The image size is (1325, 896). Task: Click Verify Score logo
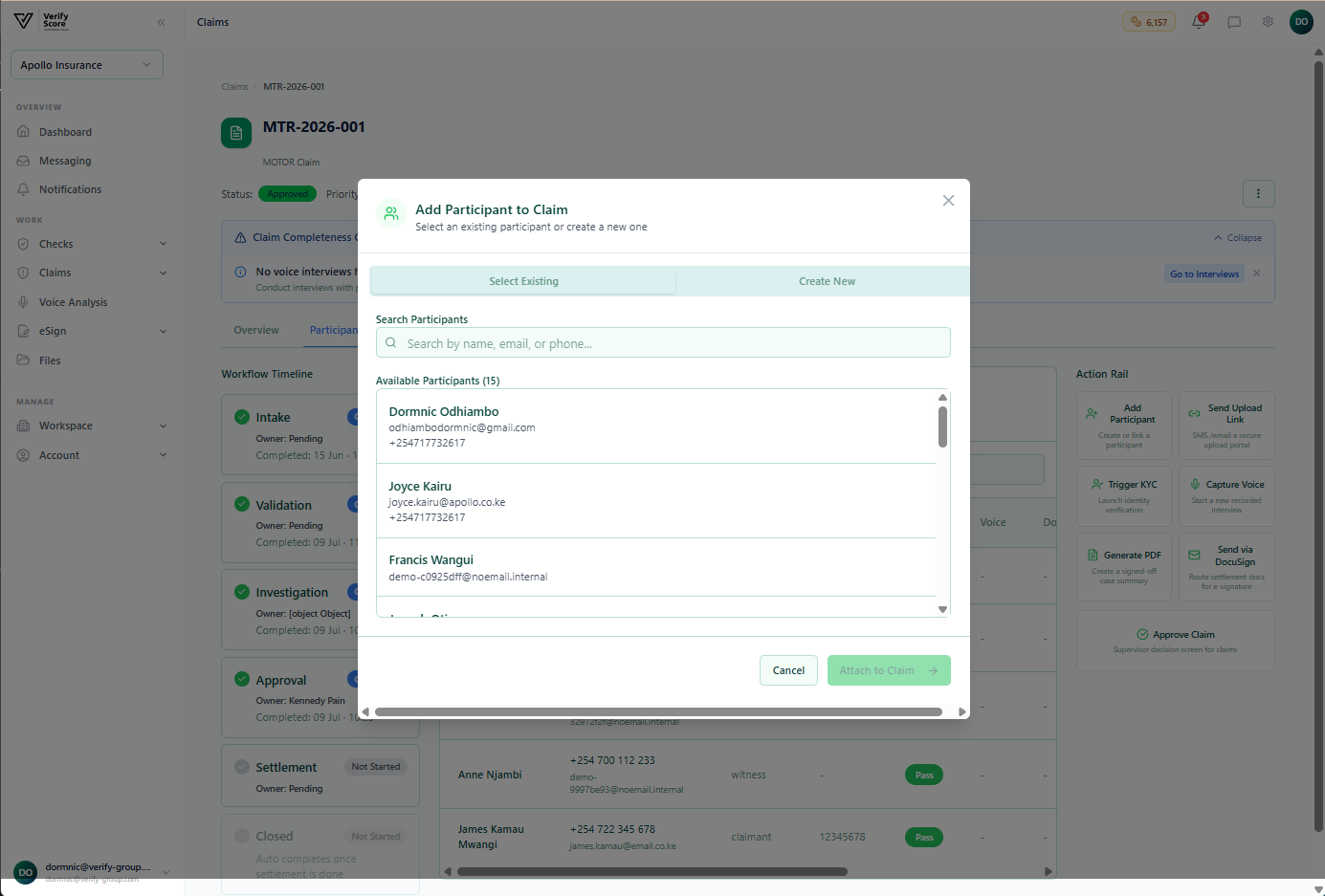pos(42,21)
